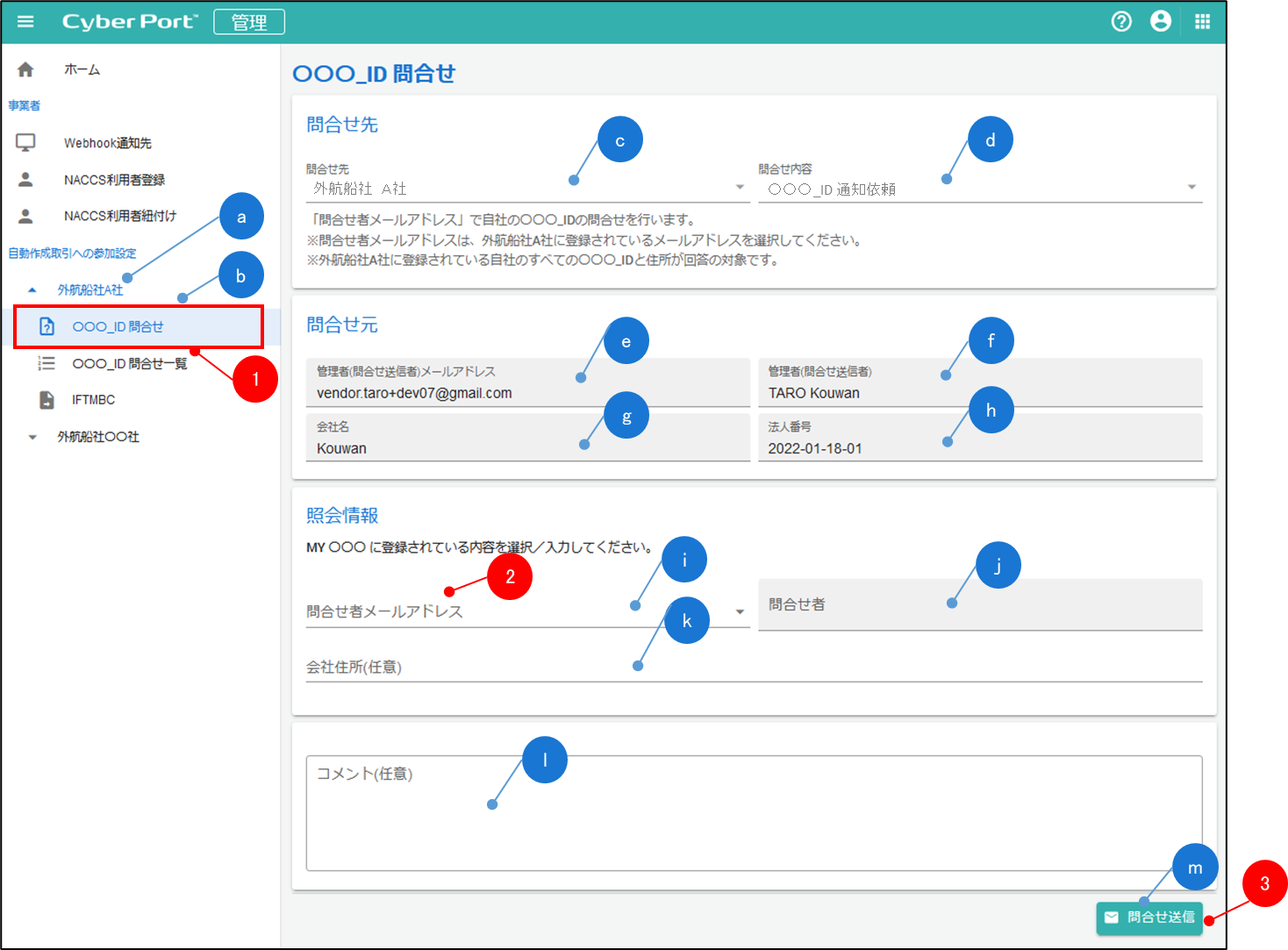Click the 会社住所(任意) input field
The image size is (1288, 950).
(x=753, y=668)
